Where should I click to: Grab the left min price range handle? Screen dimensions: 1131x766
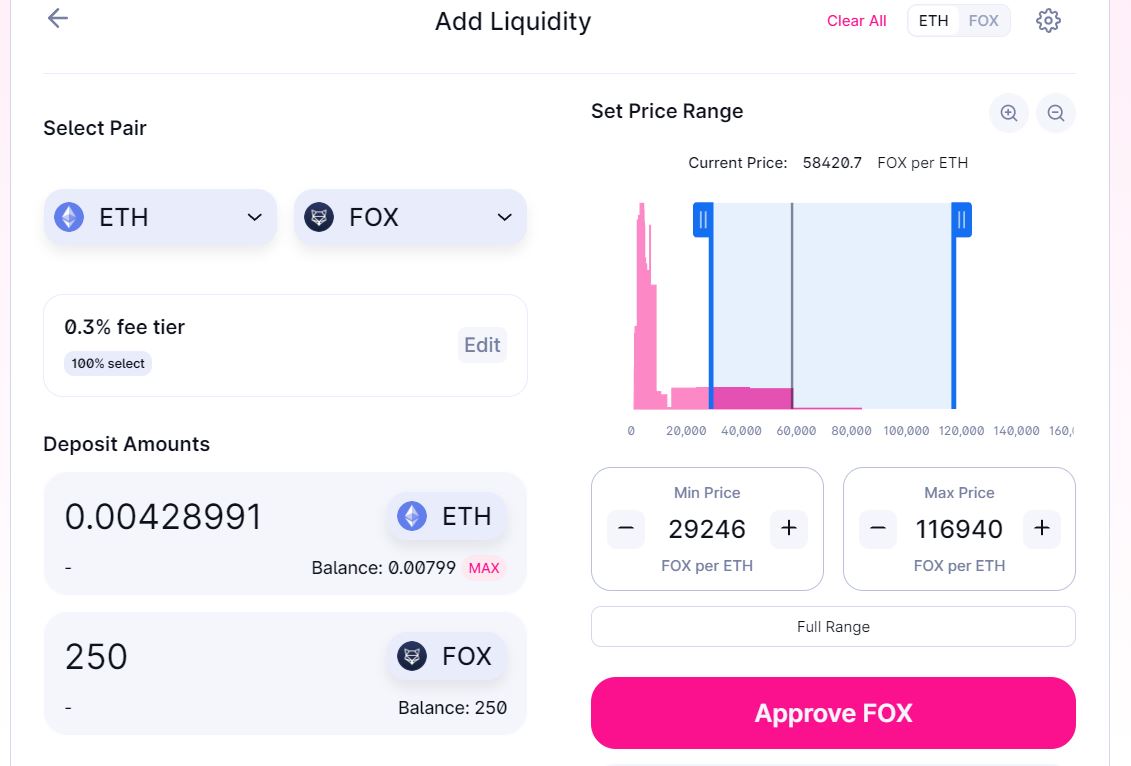pyautogui.click(x=703, y=219)
